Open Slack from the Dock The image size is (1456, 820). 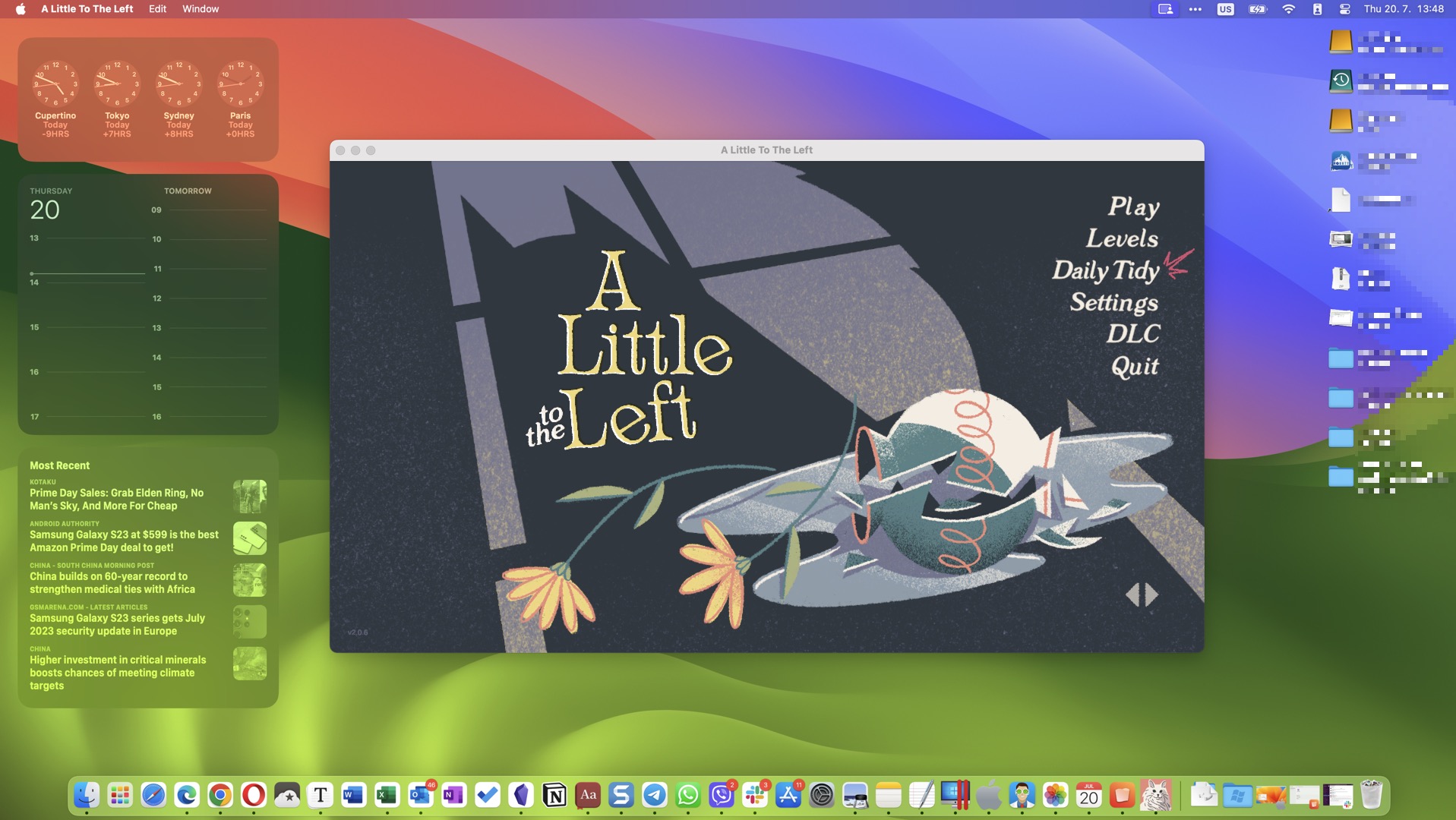[755, 795]
